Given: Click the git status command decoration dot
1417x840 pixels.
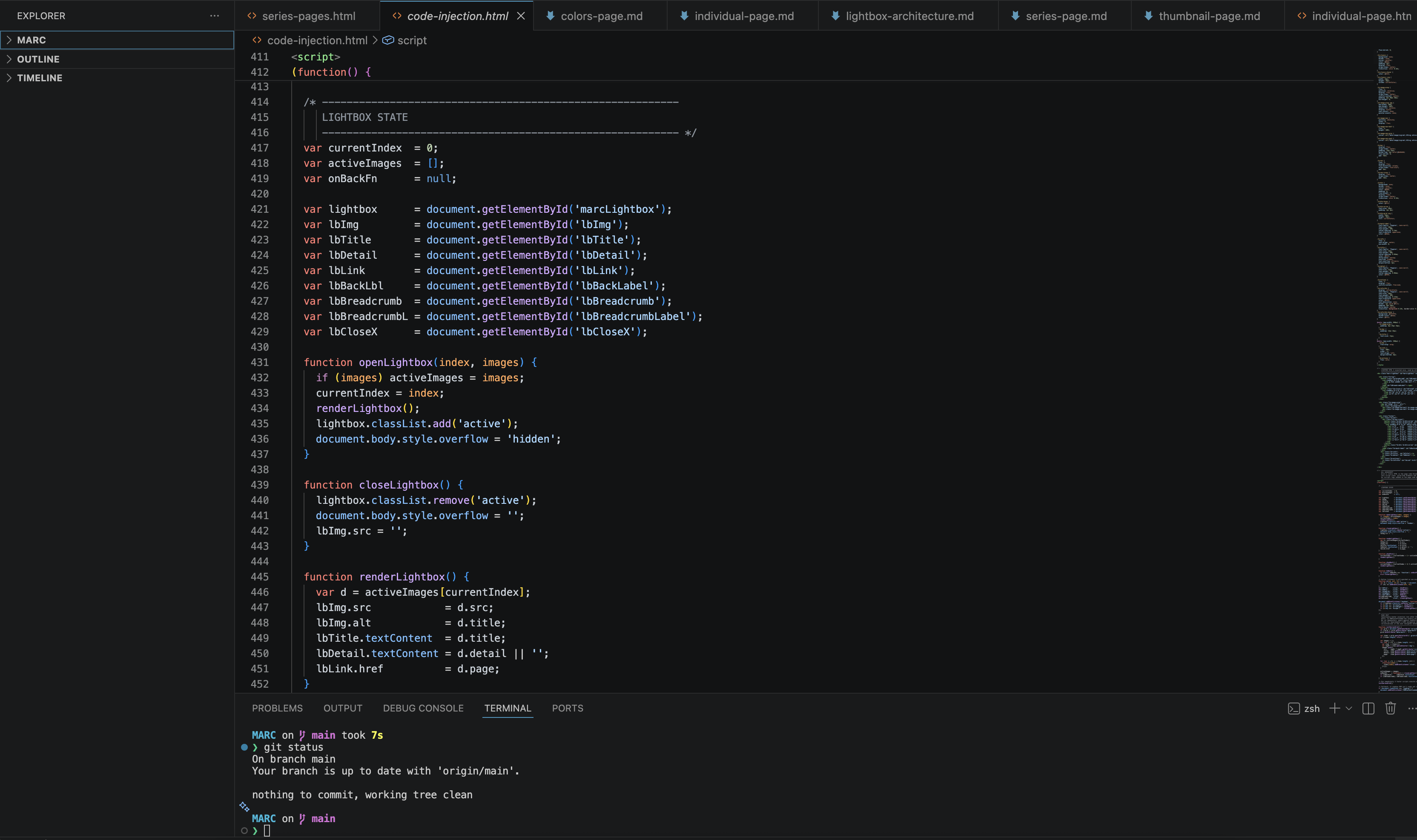Looking at the screenshot, I should click(x=244, y=747).
